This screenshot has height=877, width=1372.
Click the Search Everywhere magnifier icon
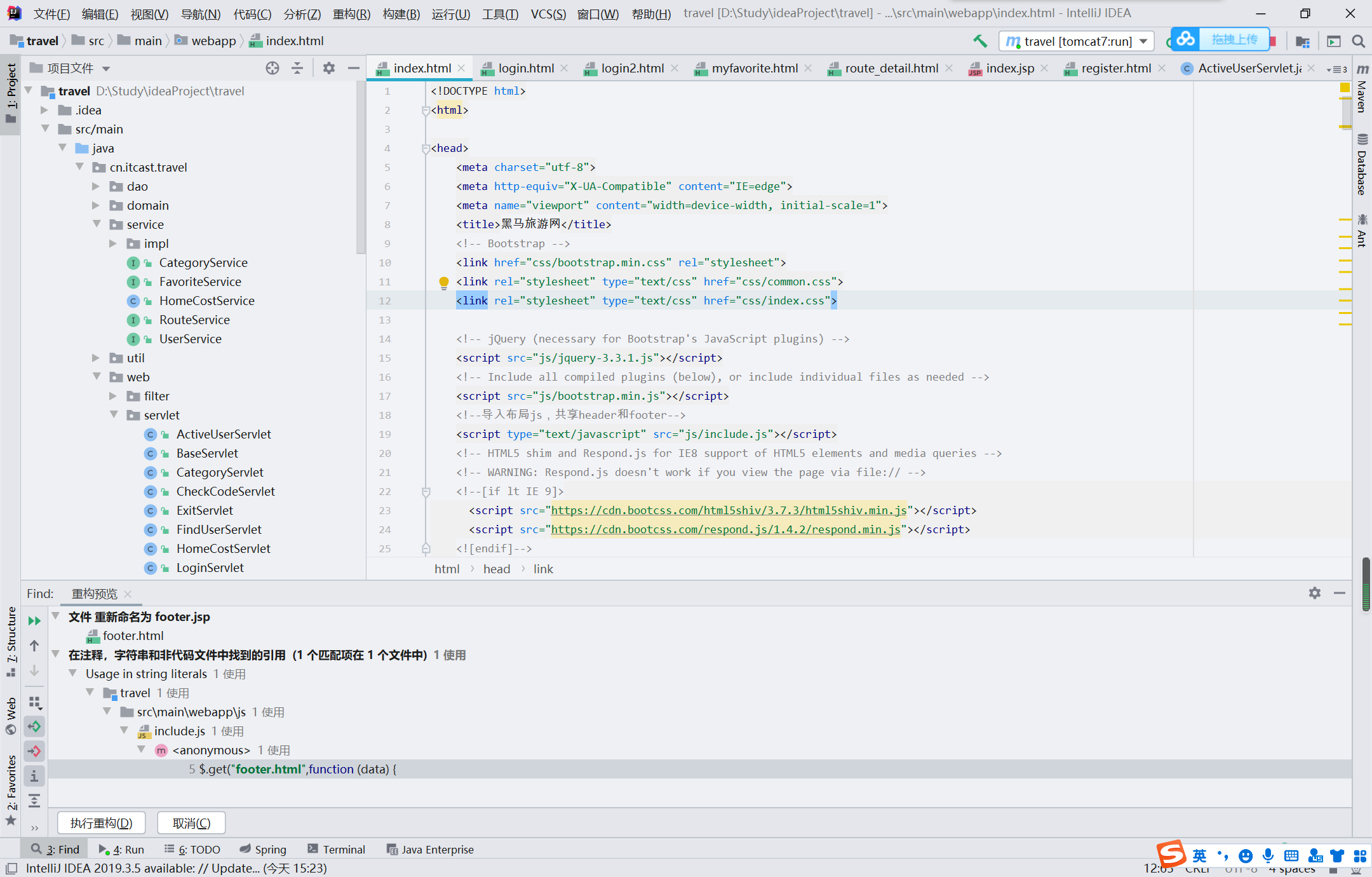pyautogui.click(x=1359, y=41)
